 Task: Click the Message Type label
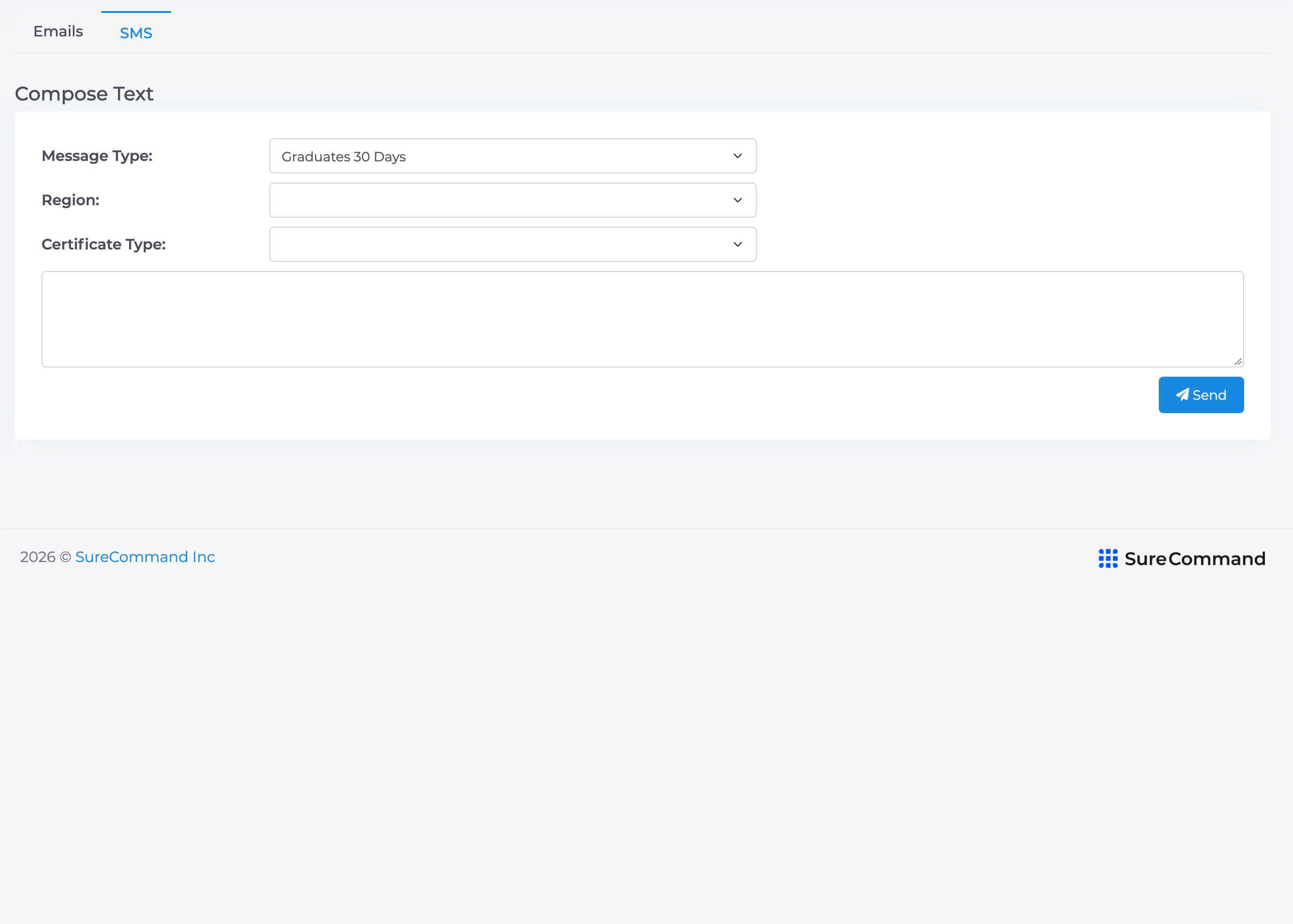(97, 156)
